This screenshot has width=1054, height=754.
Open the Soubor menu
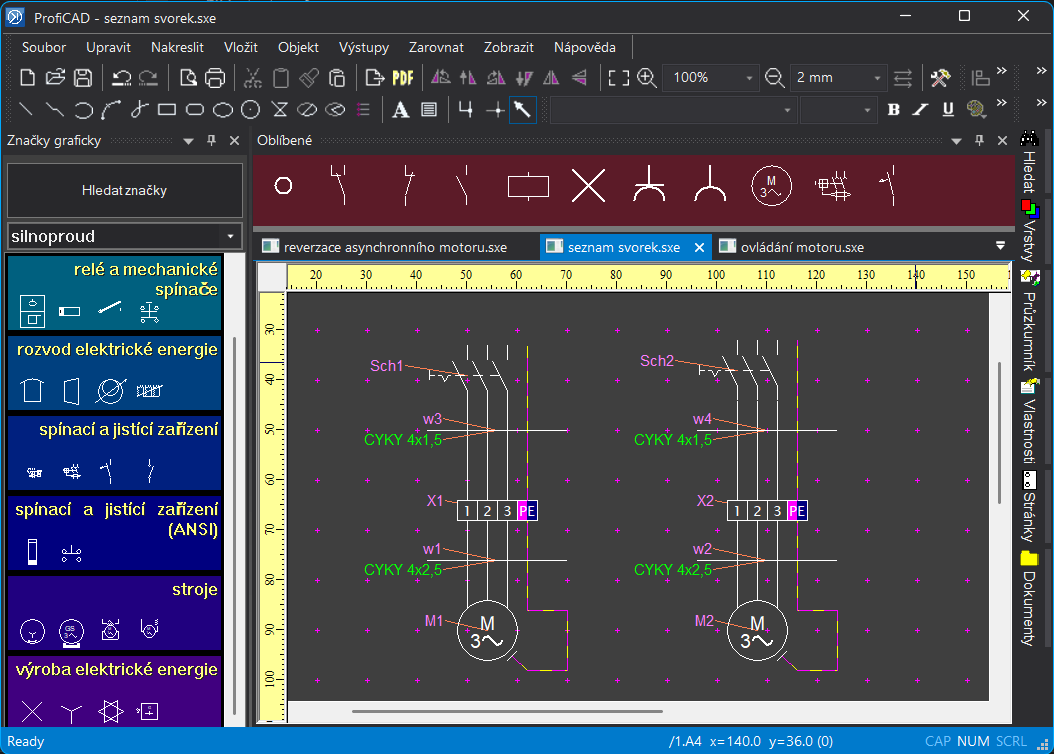click(x=44, y=47)
